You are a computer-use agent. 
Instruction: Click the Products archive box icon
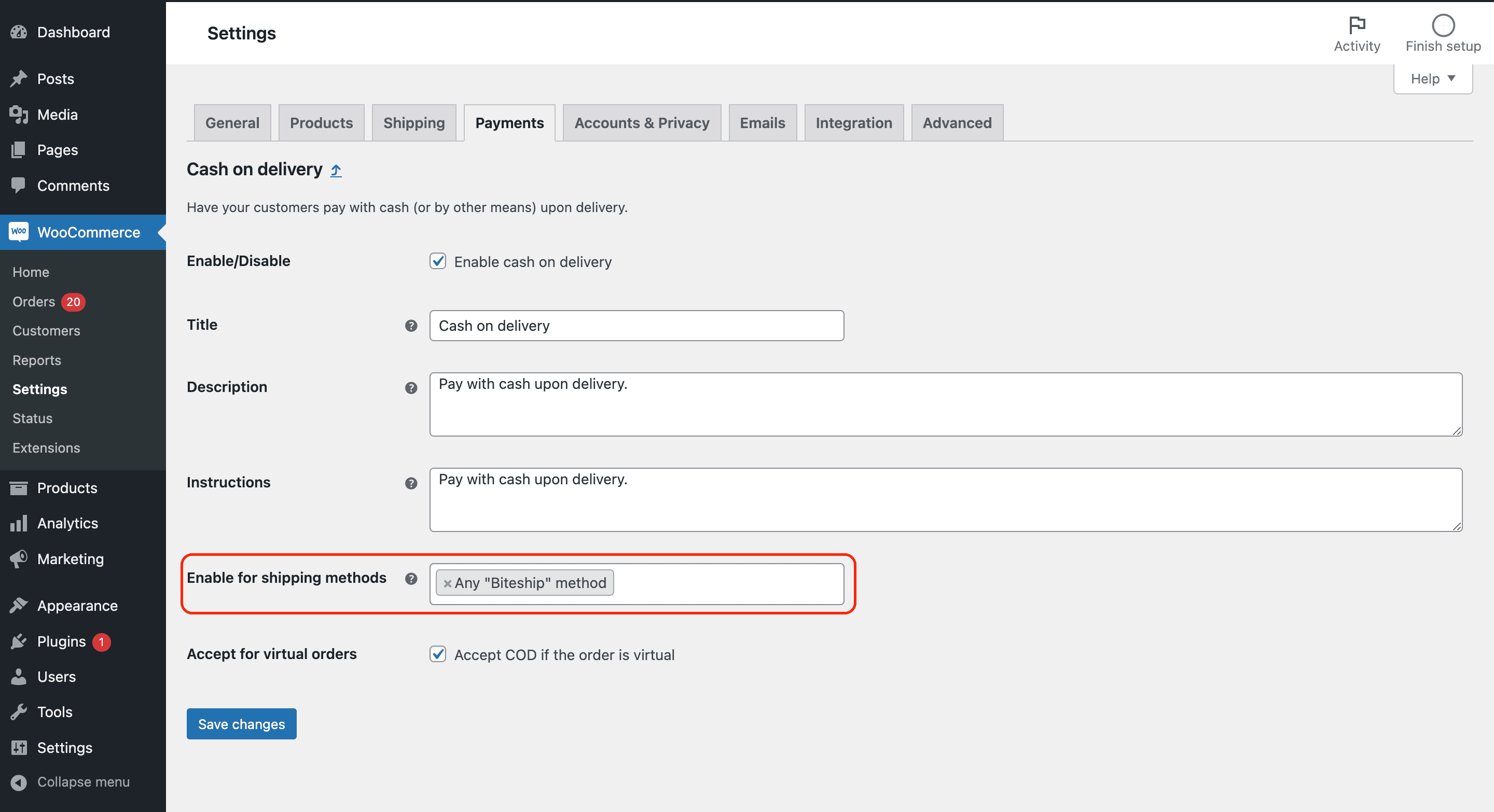19,488
